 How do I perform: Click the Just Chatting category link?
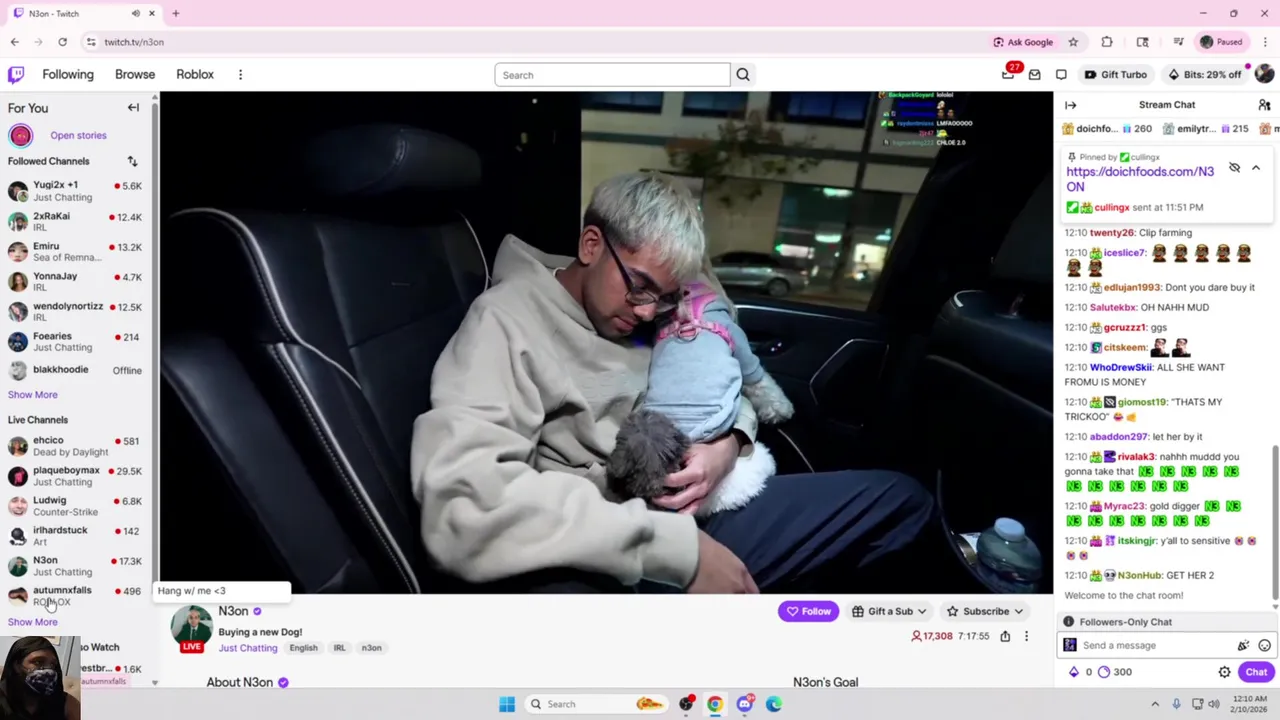click(x=248, y=648)
